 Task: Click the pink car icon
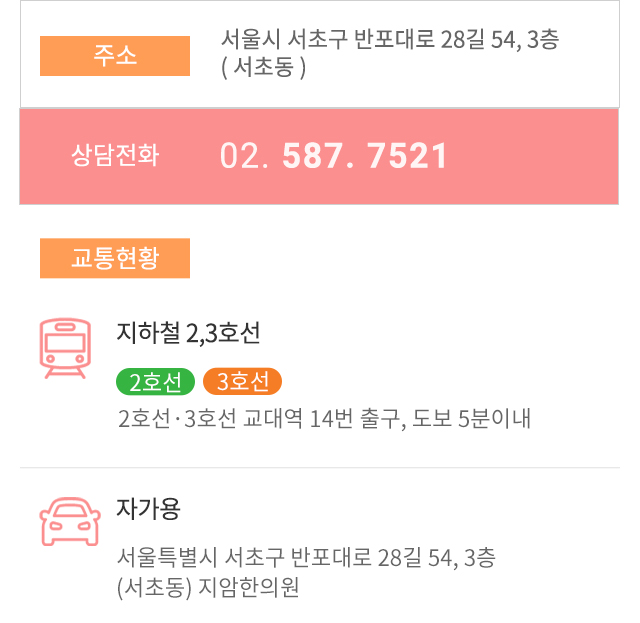(x=70, y=521)
